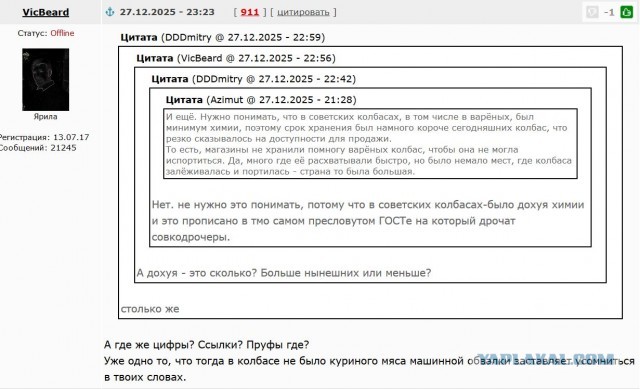
Task: Click the Ярила user rank label
Action: pos(45,116)
